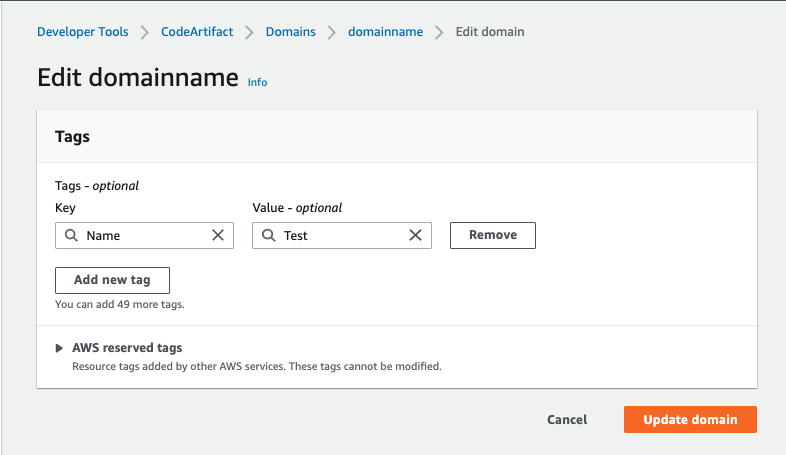This screenshot has width=786, height=455.
Task: Click the AWS reserved tags section title
Action: tap(127, 348)
